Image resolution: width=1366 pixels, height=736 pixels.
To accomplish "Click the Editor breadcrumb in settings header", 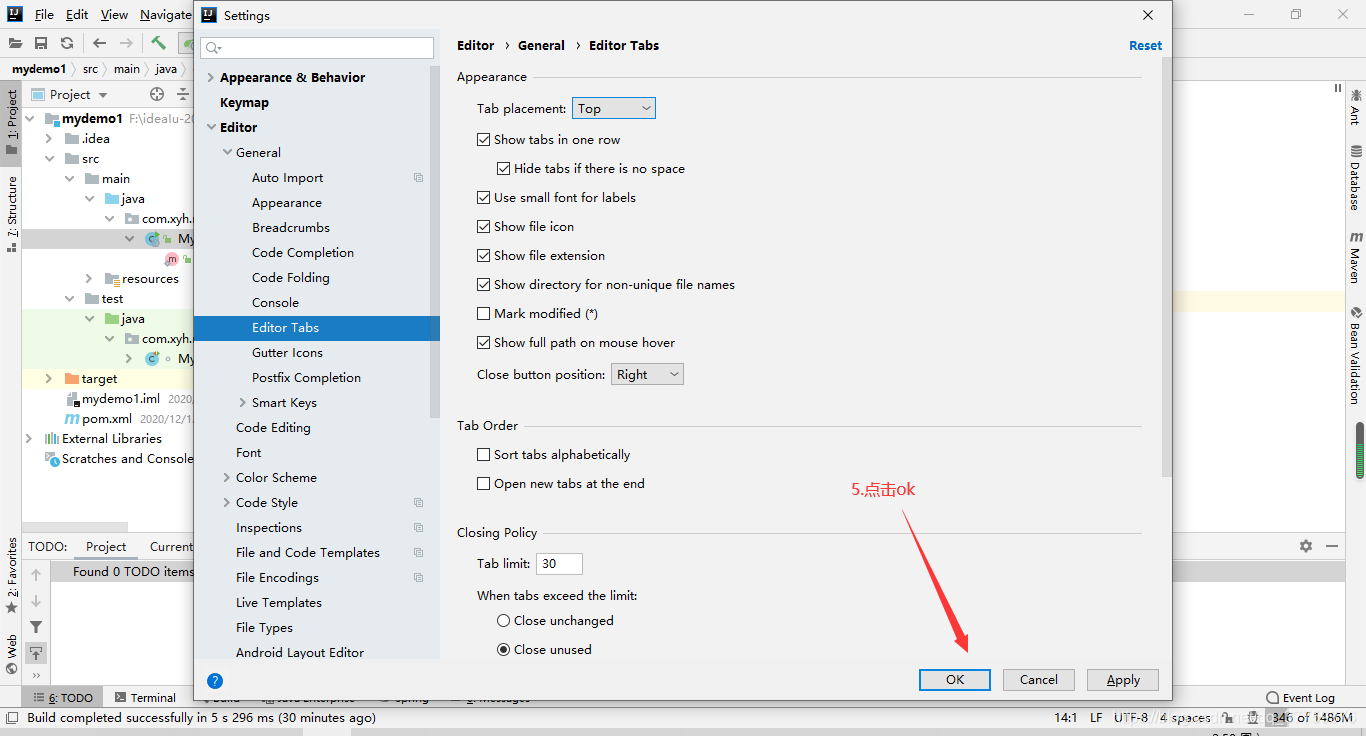I will coord(476,46).
